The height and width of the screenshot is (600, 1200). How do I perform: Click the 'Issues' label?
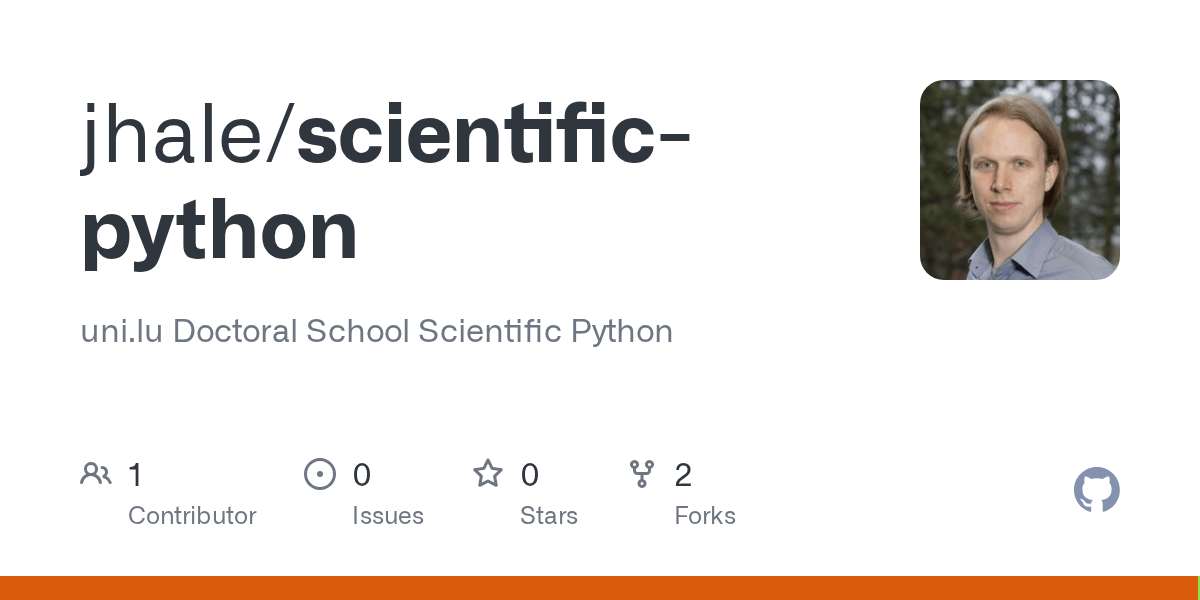pyautogui.click(x=388, y=516)
